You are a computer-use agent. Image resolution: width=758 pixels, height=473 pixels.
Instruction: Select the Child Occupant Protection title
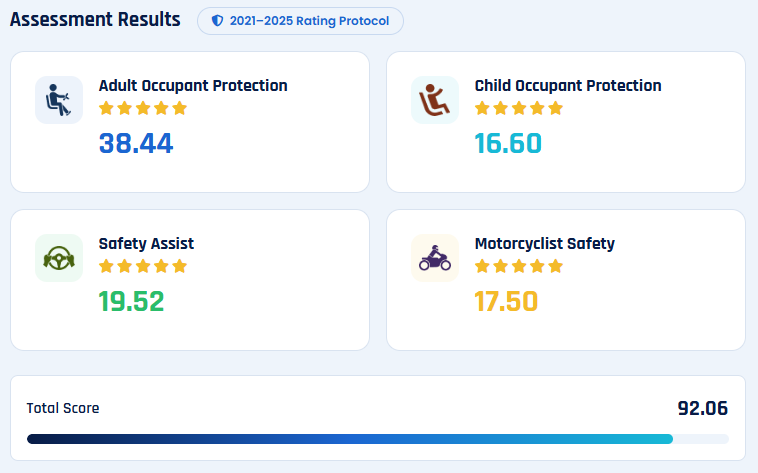pos(568,86)
